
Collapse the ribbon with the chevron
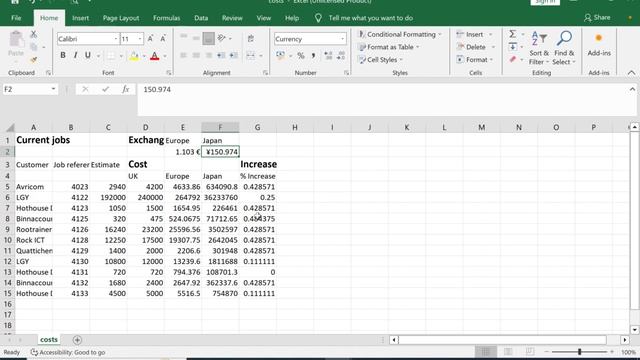[631, 73]
